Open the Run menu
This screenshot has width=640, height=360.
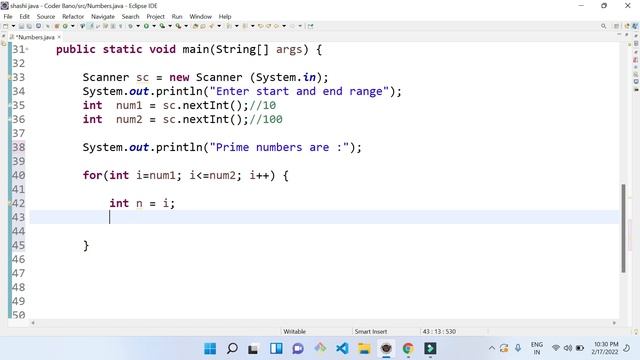(177, 16)
